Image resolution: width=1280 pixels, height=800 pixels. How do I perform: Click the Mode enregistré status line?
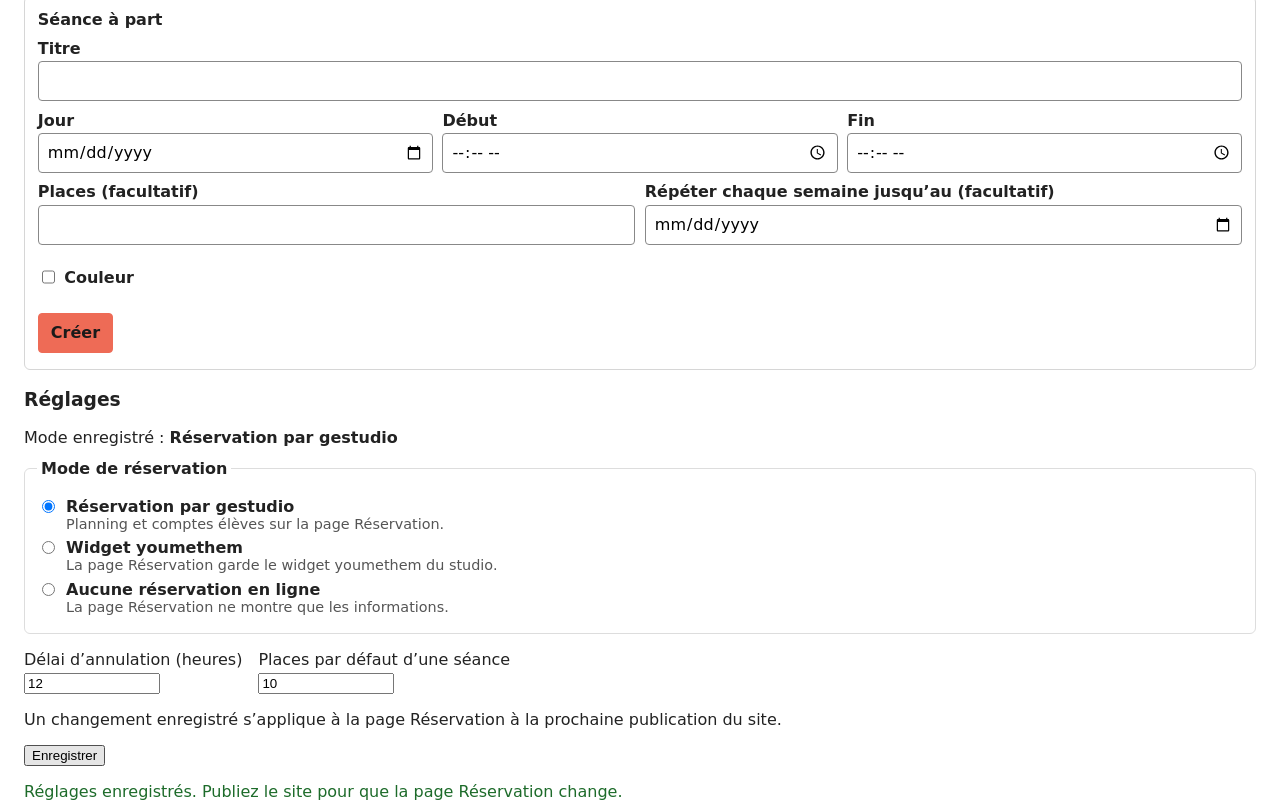[211, 437]
